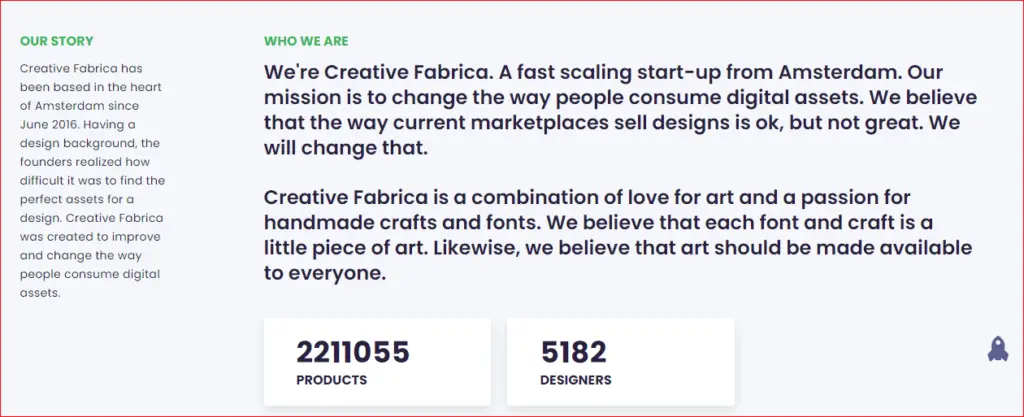The width and height of the screenshot is (1024, 417).
Task: Click the word "assets." ending the sidebar
Action: tap(40, 293)
